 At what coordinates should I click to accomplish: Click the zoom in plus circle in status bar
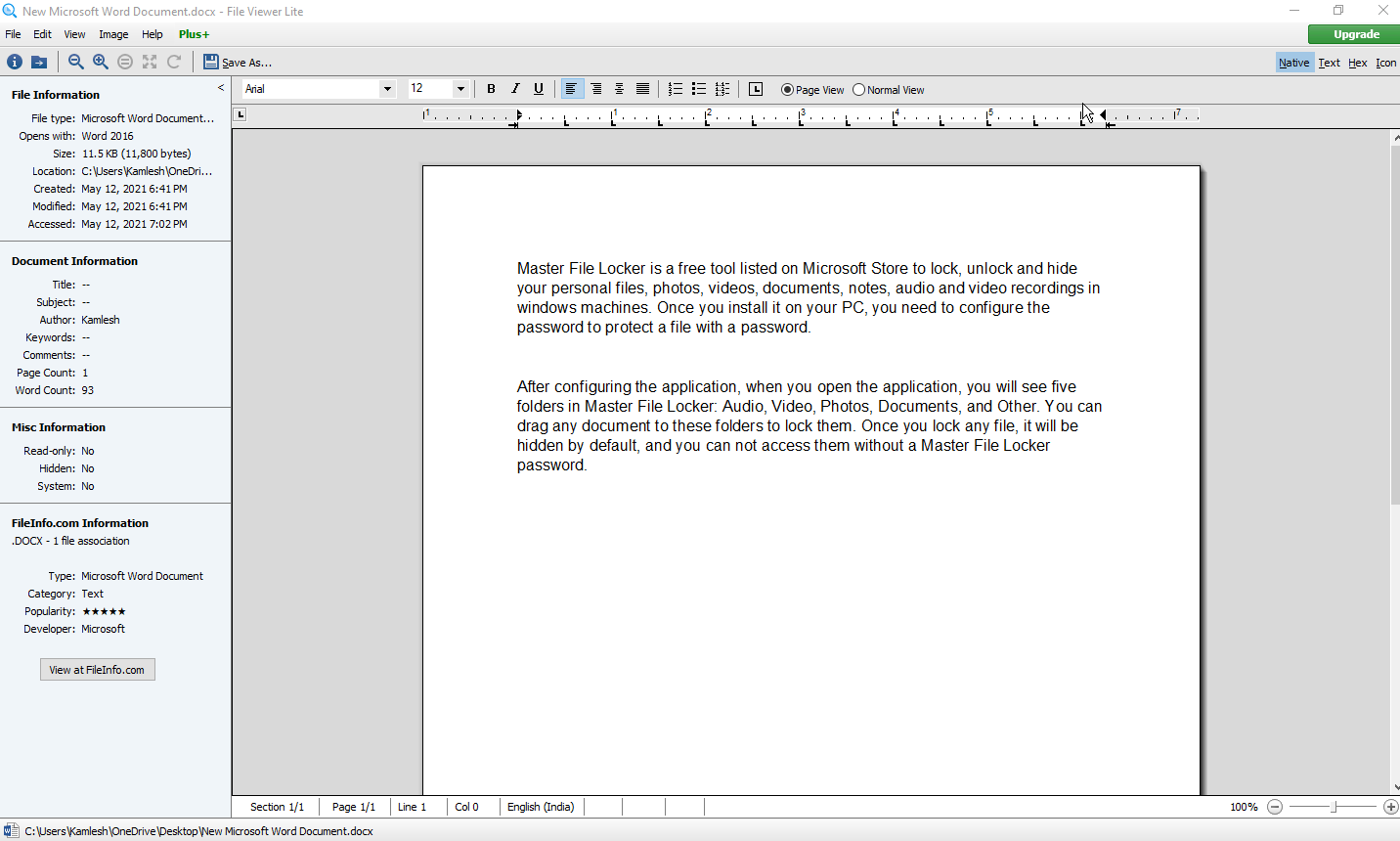1391,807
